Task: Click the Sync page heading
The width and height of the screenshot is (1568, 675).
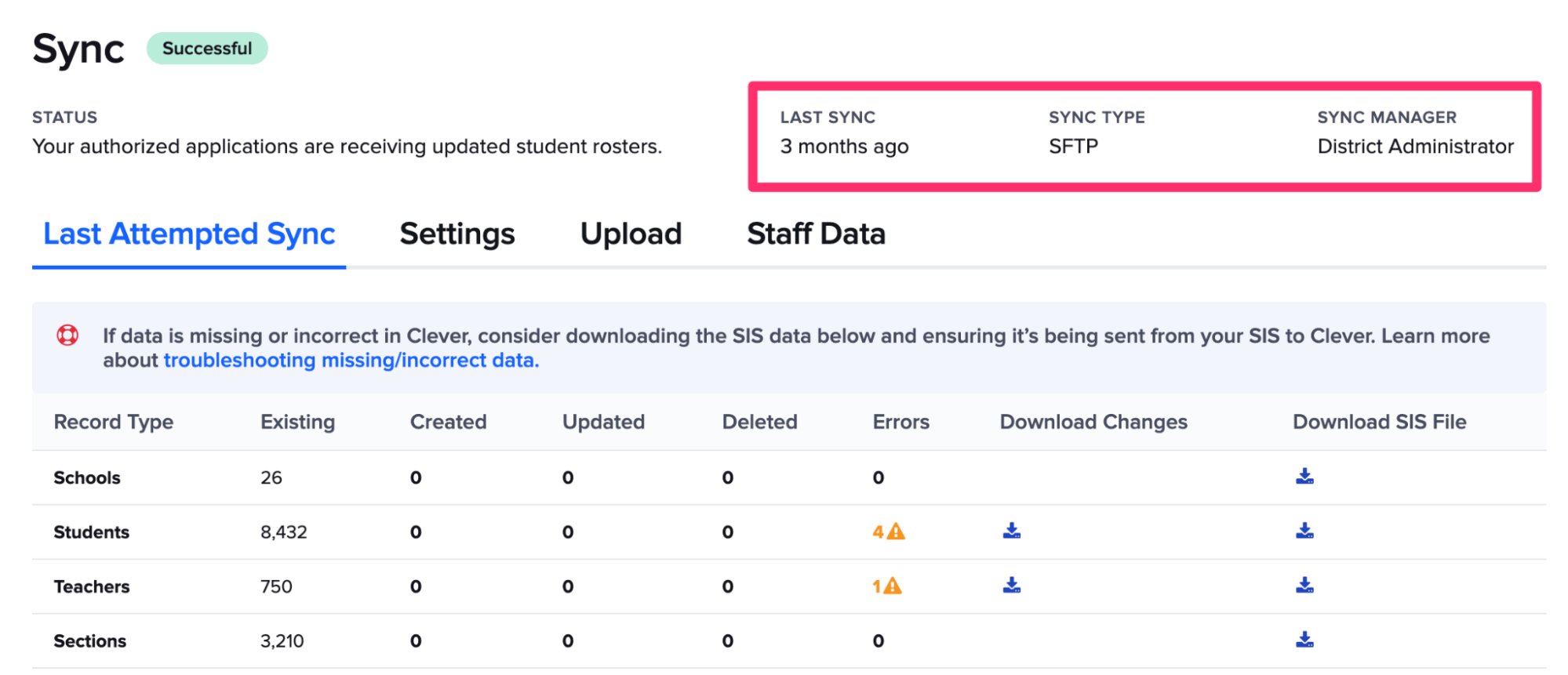Action: tap(78, 50)
